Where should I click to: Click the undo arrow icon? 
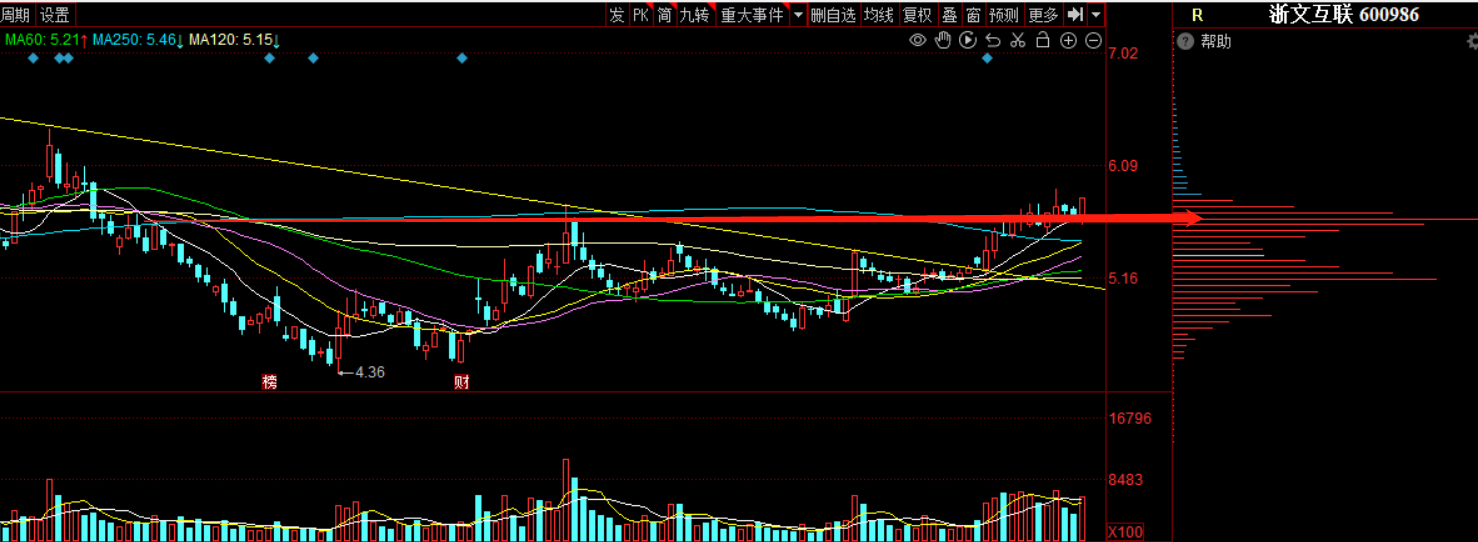[993, 40]
